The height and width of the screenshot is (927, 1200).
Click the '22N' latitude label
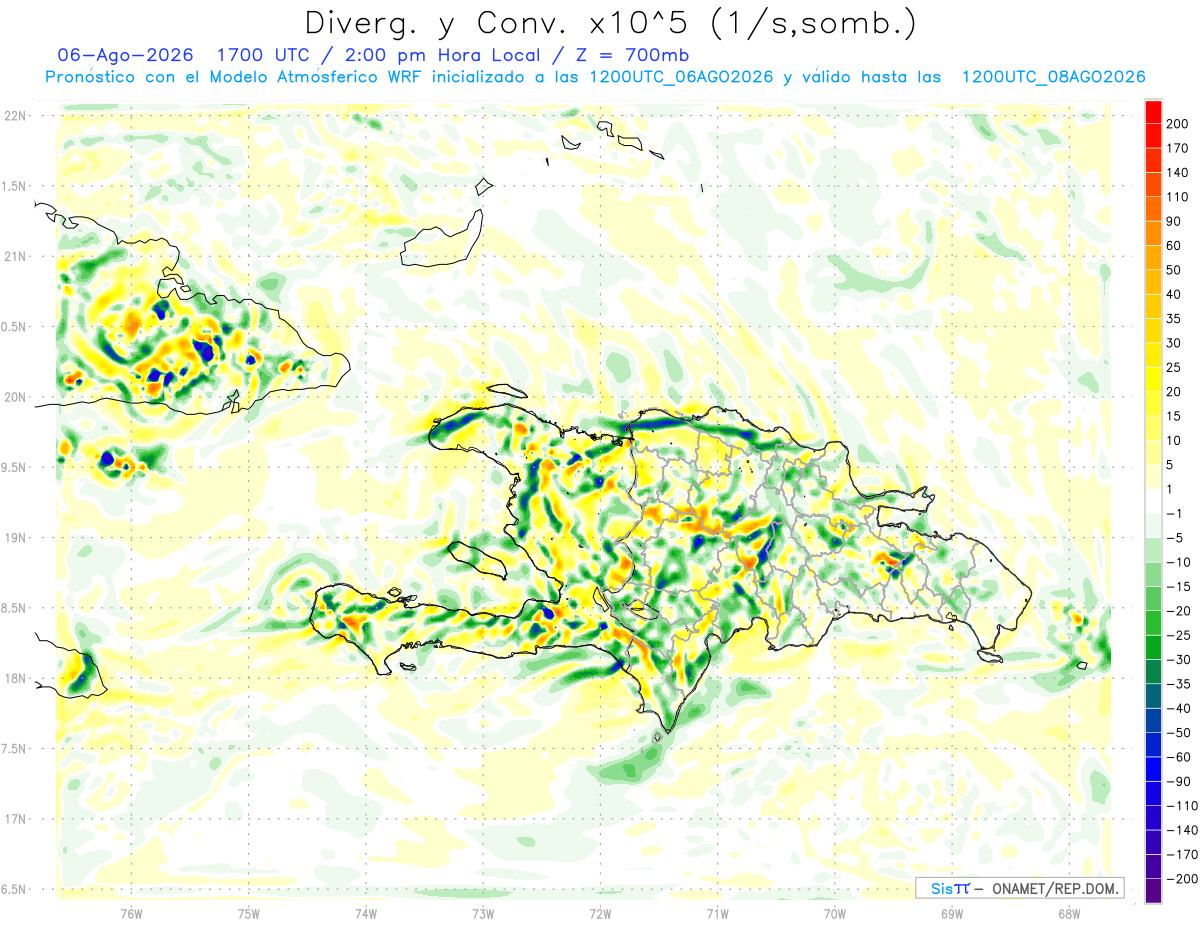tap(15, 116)
